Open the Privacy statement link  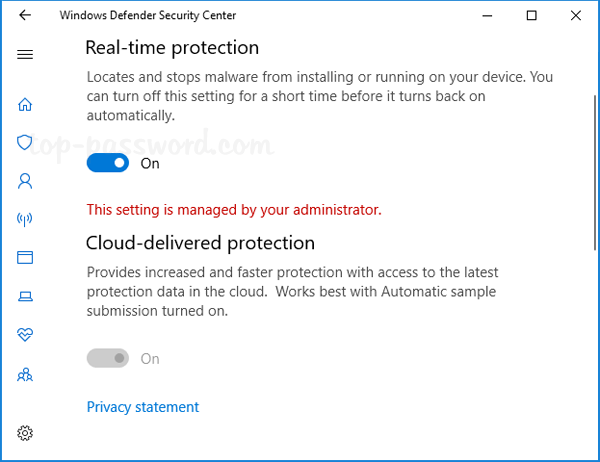143,407
